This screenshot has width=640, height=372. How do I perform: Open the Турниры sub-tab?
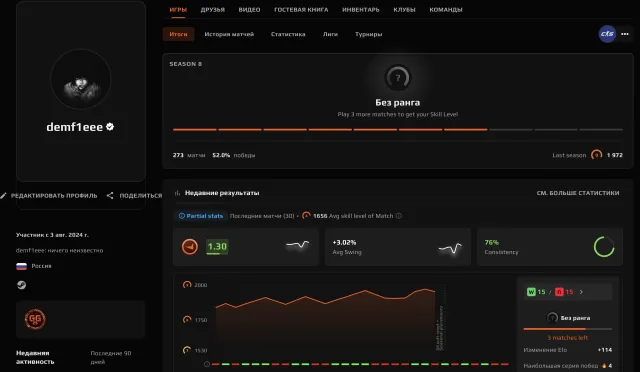coord(368,34)
